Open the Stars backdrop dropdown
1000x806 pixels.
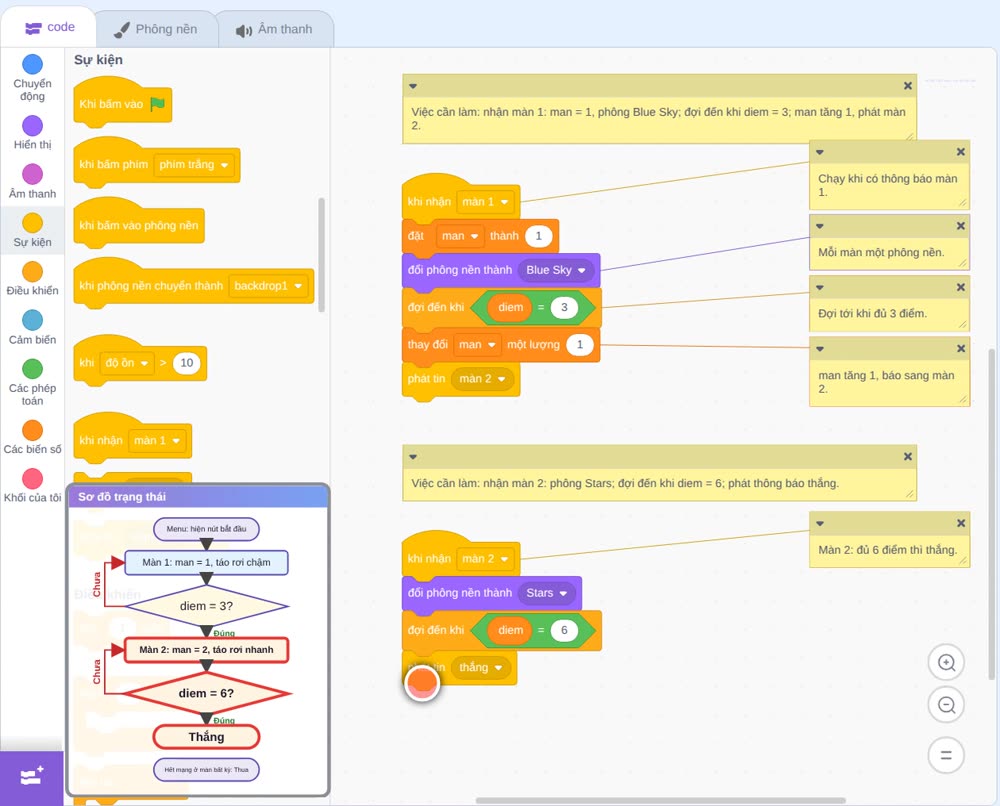coord(546,593)
